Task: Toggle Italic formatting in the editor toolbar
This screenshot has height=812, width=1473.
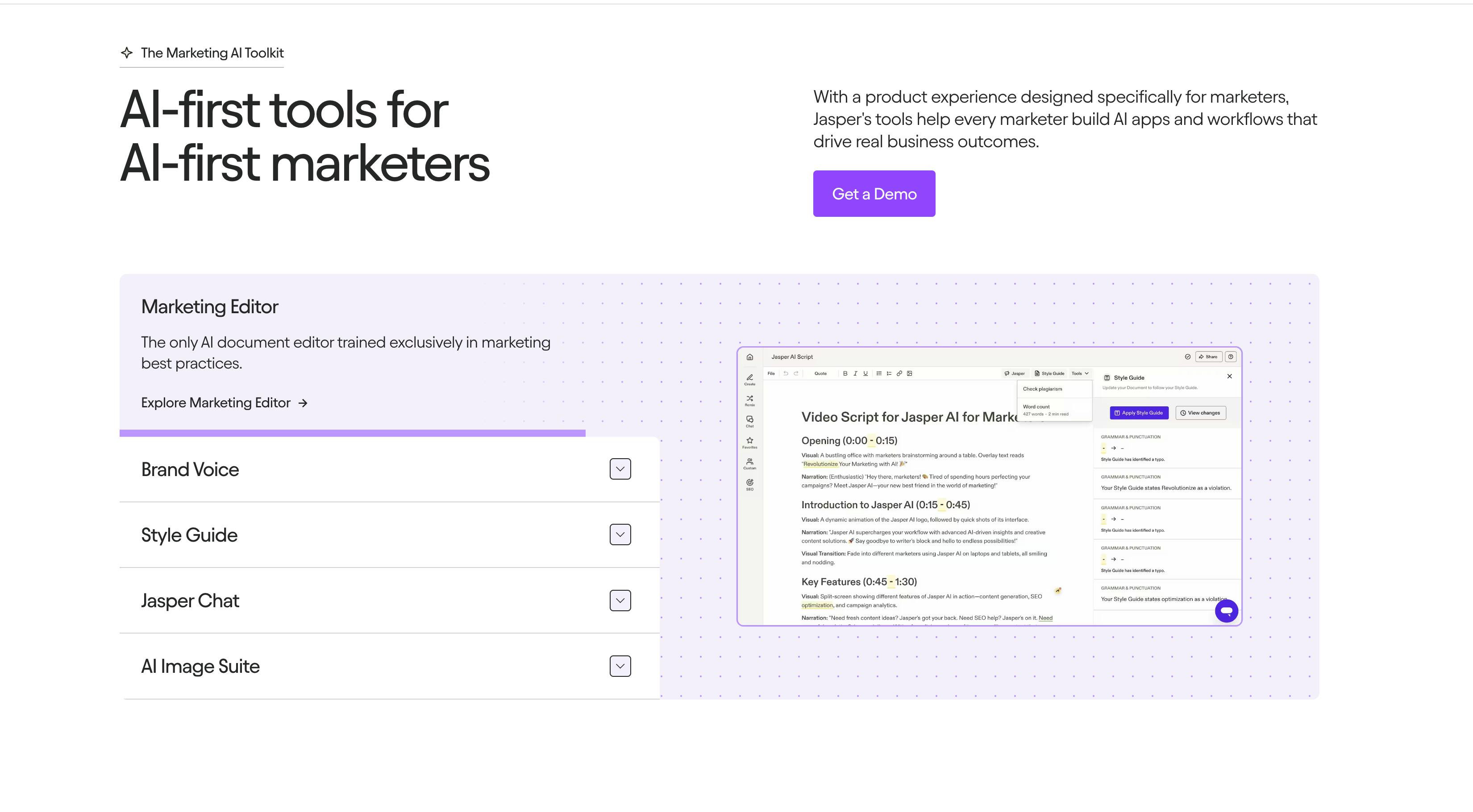Action: click(x=855, y=374)
